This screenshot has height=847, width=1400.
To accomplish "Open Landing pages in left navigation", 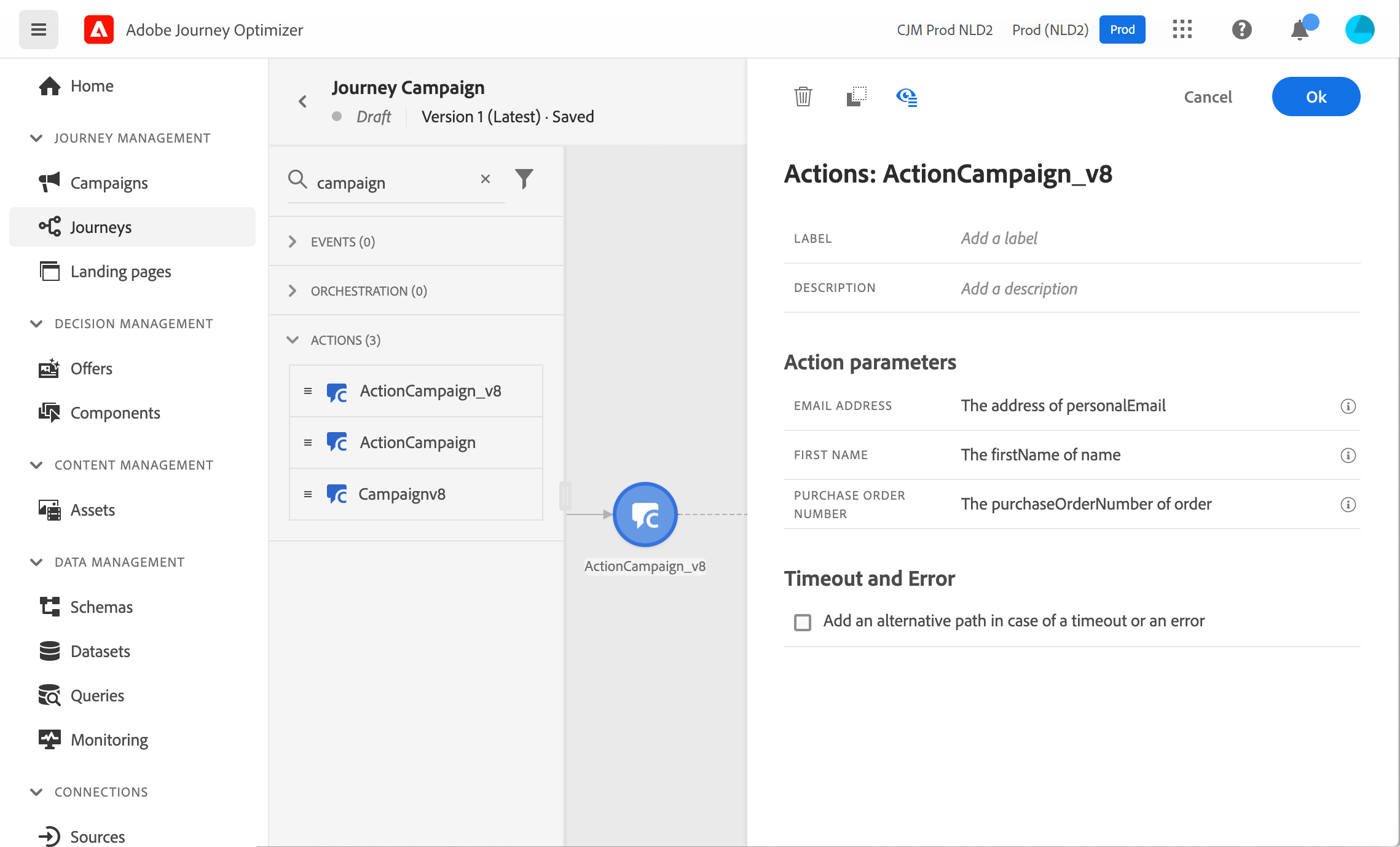I will coord(120,272).
